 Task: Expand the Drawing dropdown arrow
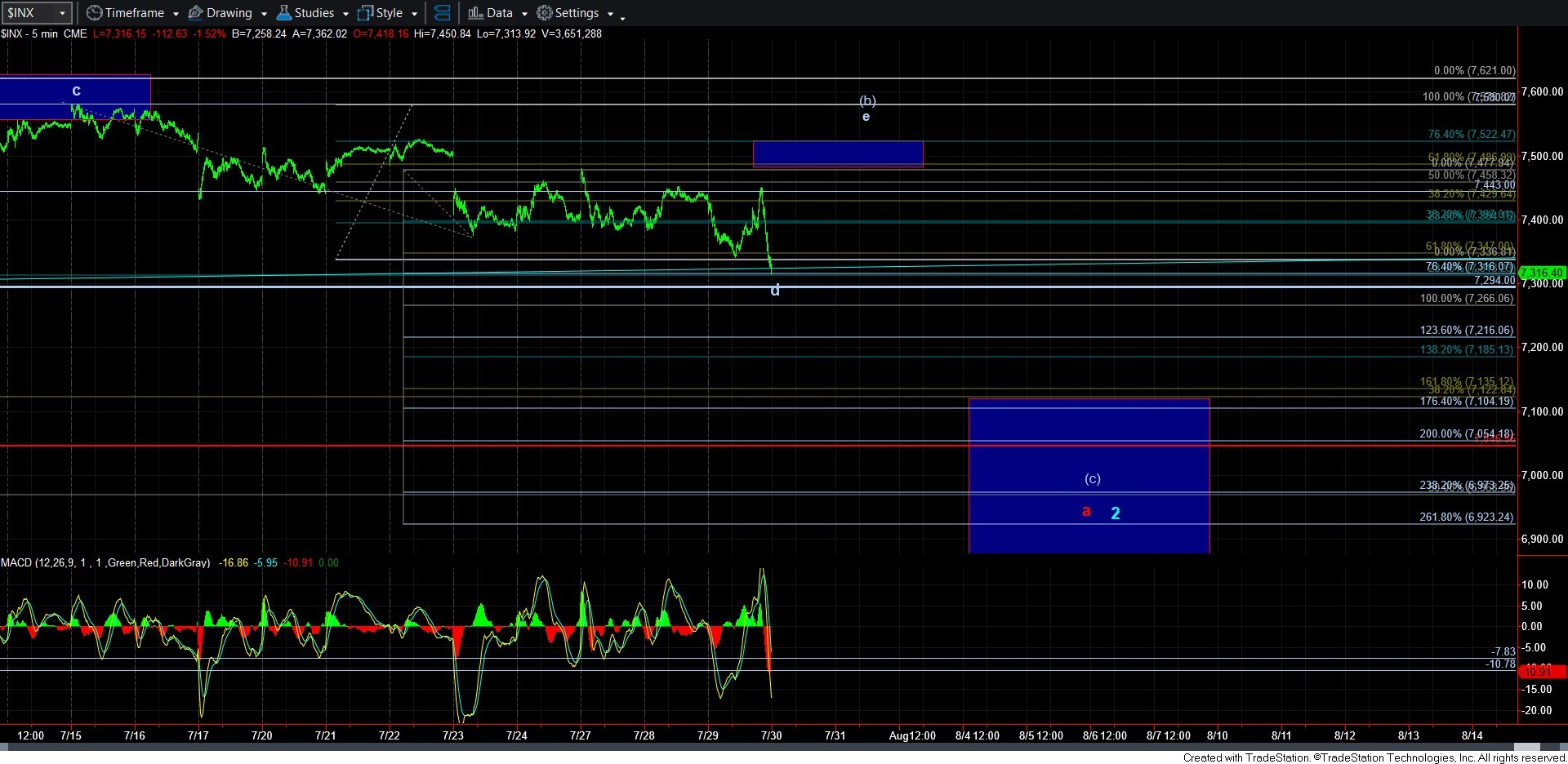point(264,14)
